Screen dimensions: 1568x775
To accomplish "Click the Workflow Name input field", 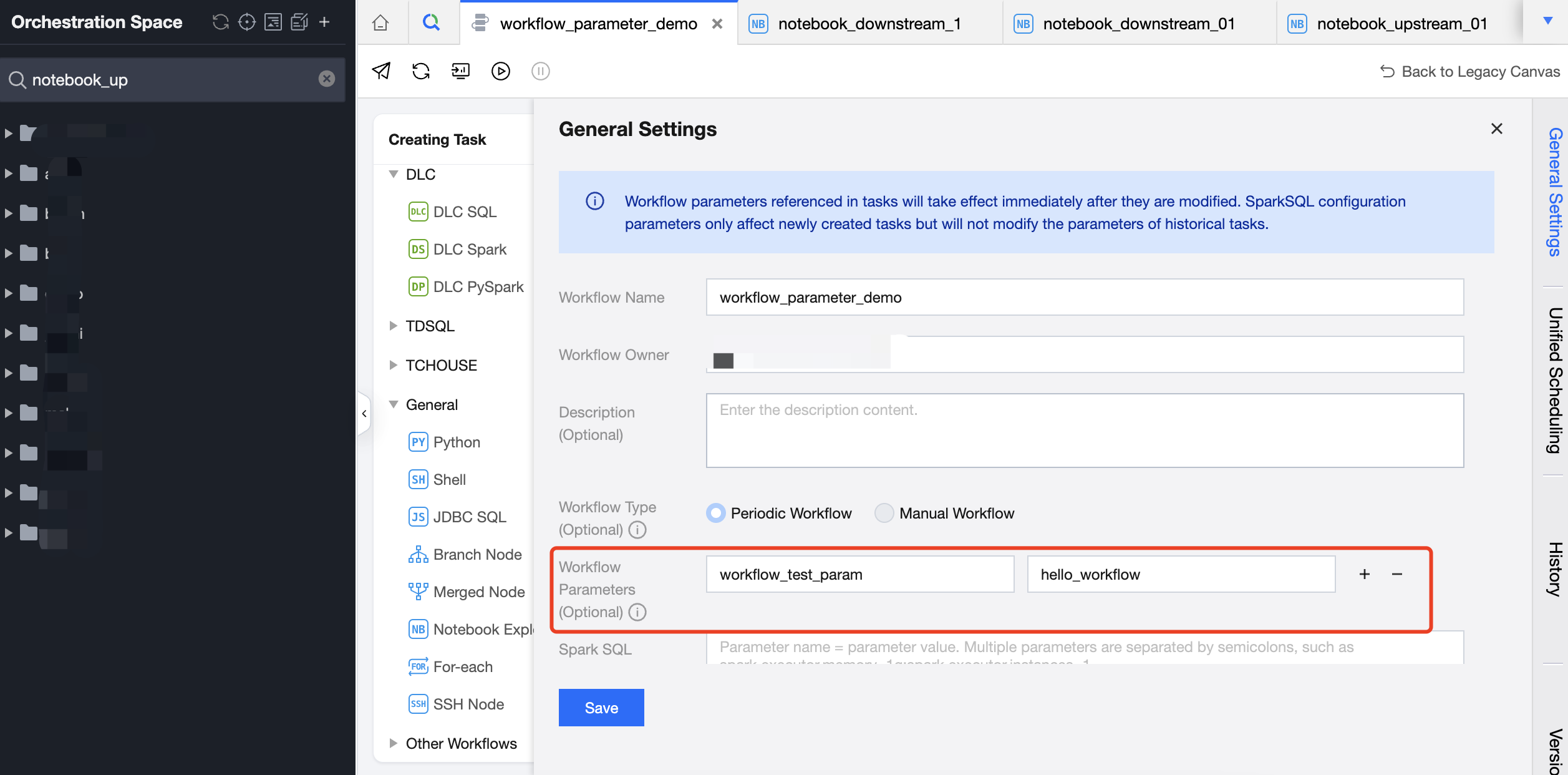I will pyautogui.click(x=1084, y=298).
